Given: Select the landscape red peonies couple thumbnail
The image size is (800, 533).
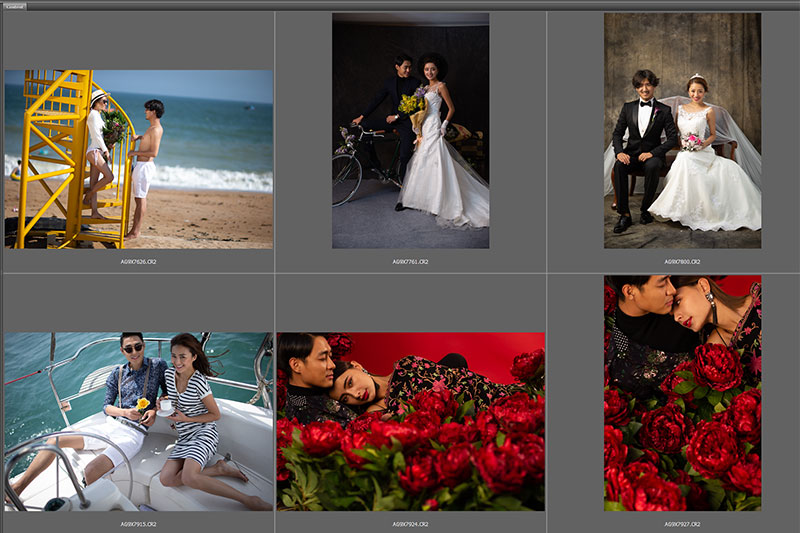Looking at the screenshot, I should pyautogui.click(x=411, y=421).
